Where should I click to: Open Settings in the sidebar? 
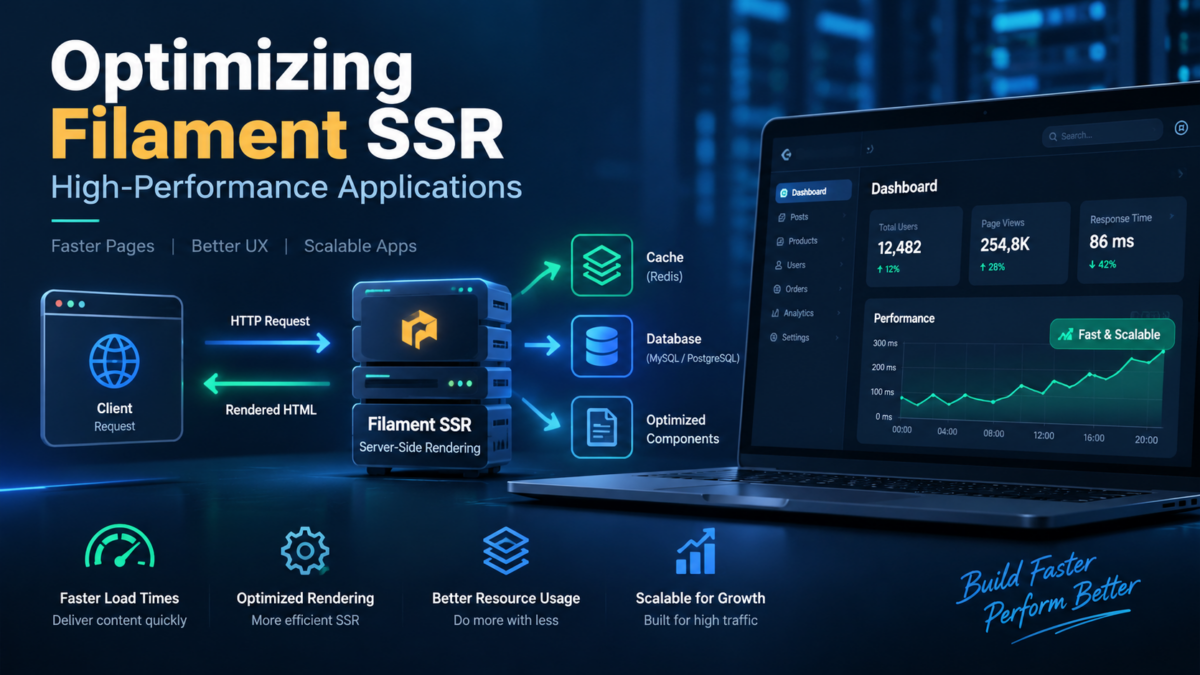[x=805, y=338]
